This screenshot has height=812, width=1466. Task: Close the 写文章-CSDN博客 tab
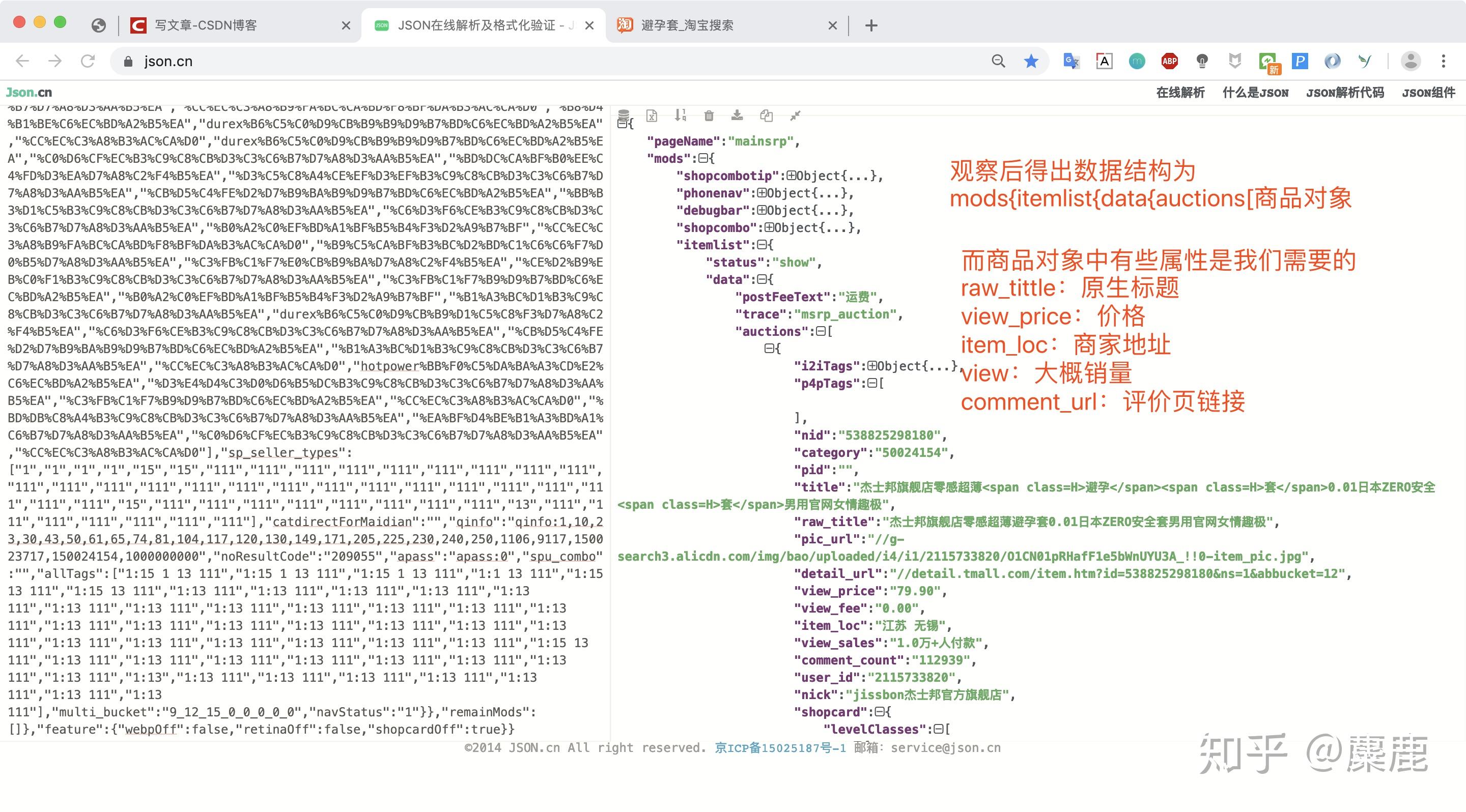point(346,25)
